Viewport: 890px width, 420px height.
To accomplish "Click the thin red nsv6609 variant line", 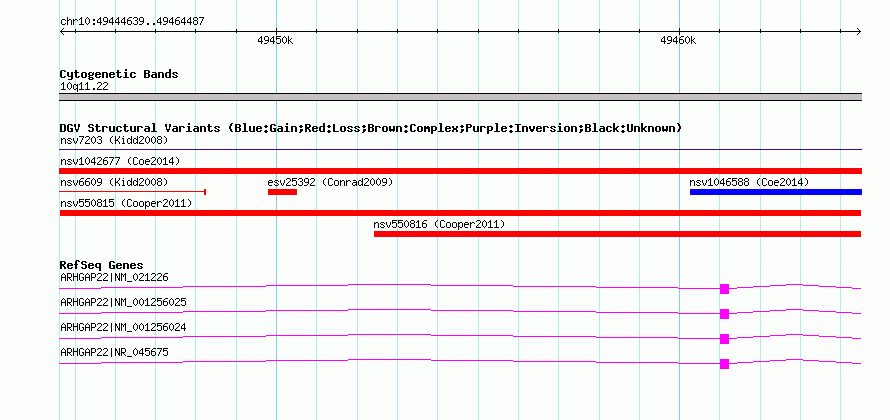I will (132, 192).
